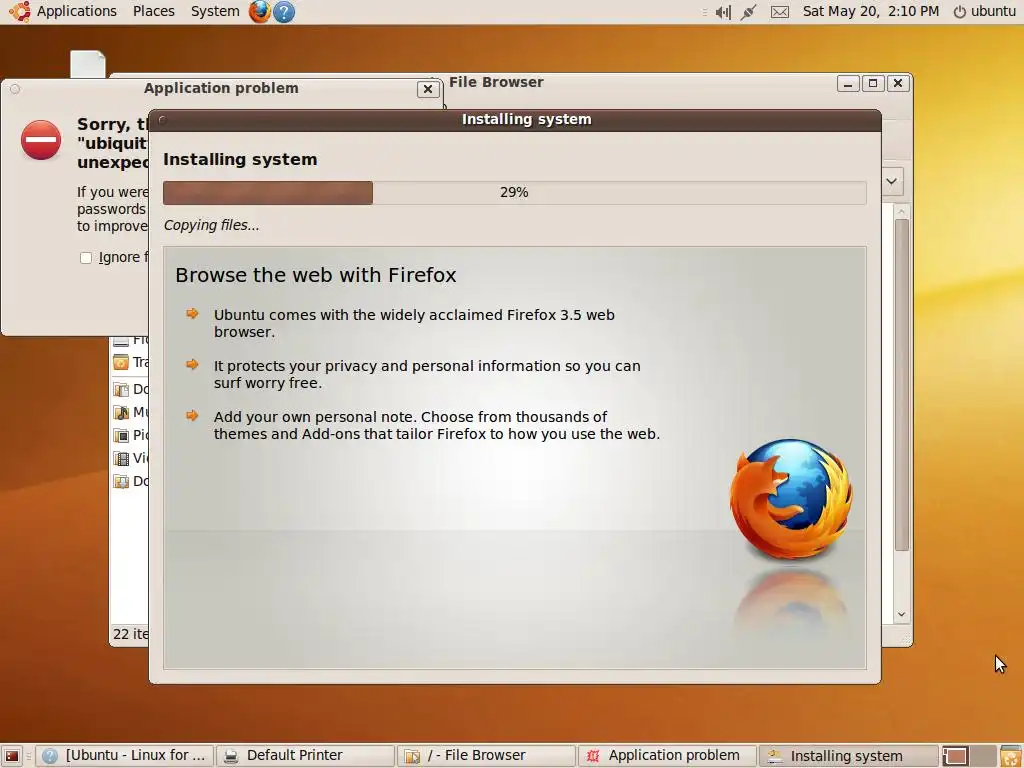The height and width of the screenshot is (768, 1024).
Task: Select the Documents folder icon in sidebar
Action: click(121, 390)
